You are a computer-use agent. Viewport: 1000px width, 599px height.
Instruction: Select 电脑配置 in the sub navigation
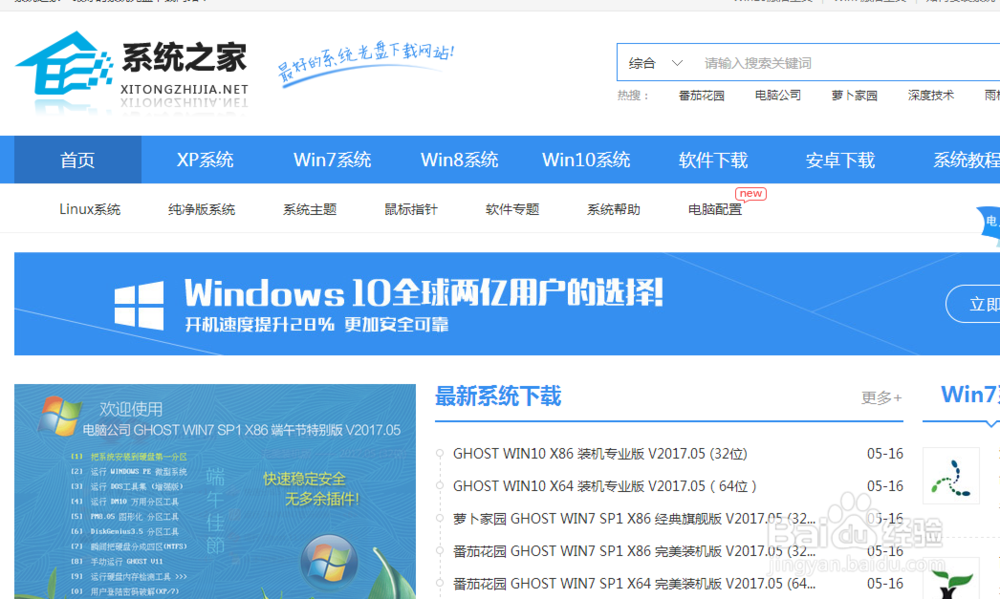coord(715,209)
